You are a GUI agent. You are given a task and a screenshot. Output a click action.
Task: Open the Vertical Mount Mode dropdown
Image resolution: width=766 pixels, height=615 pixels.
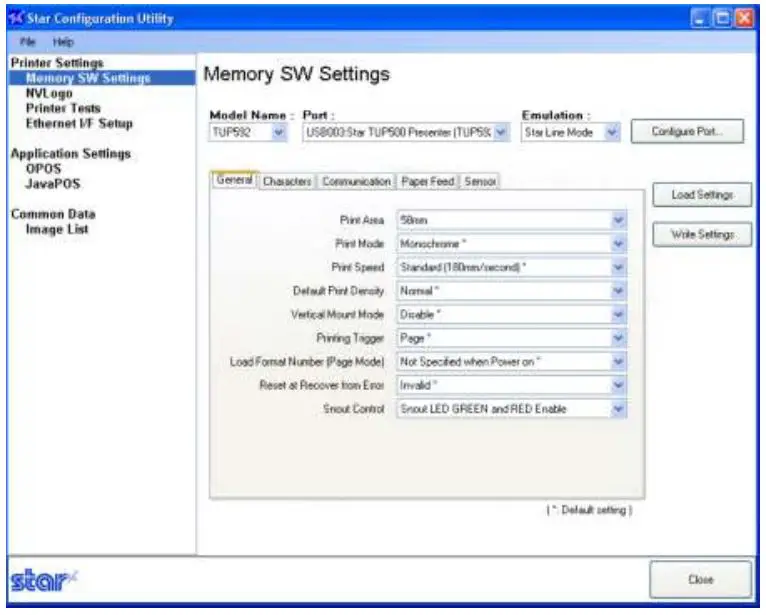(511, 315)
